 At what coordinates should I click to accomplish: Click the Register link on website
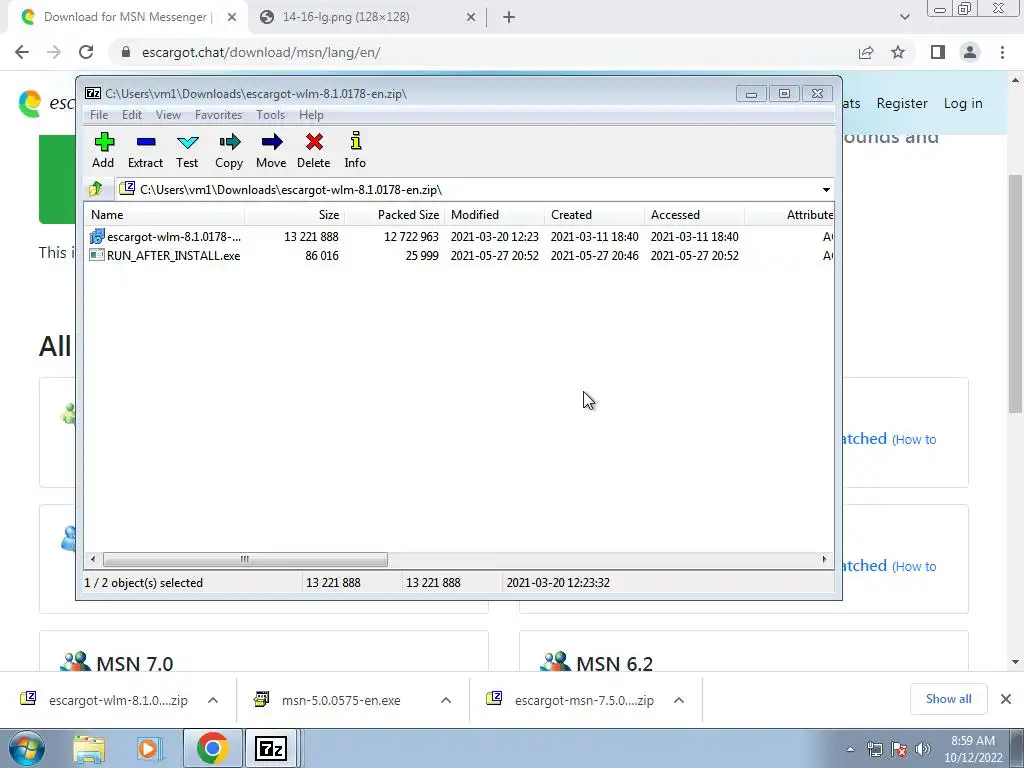point(902,103)
